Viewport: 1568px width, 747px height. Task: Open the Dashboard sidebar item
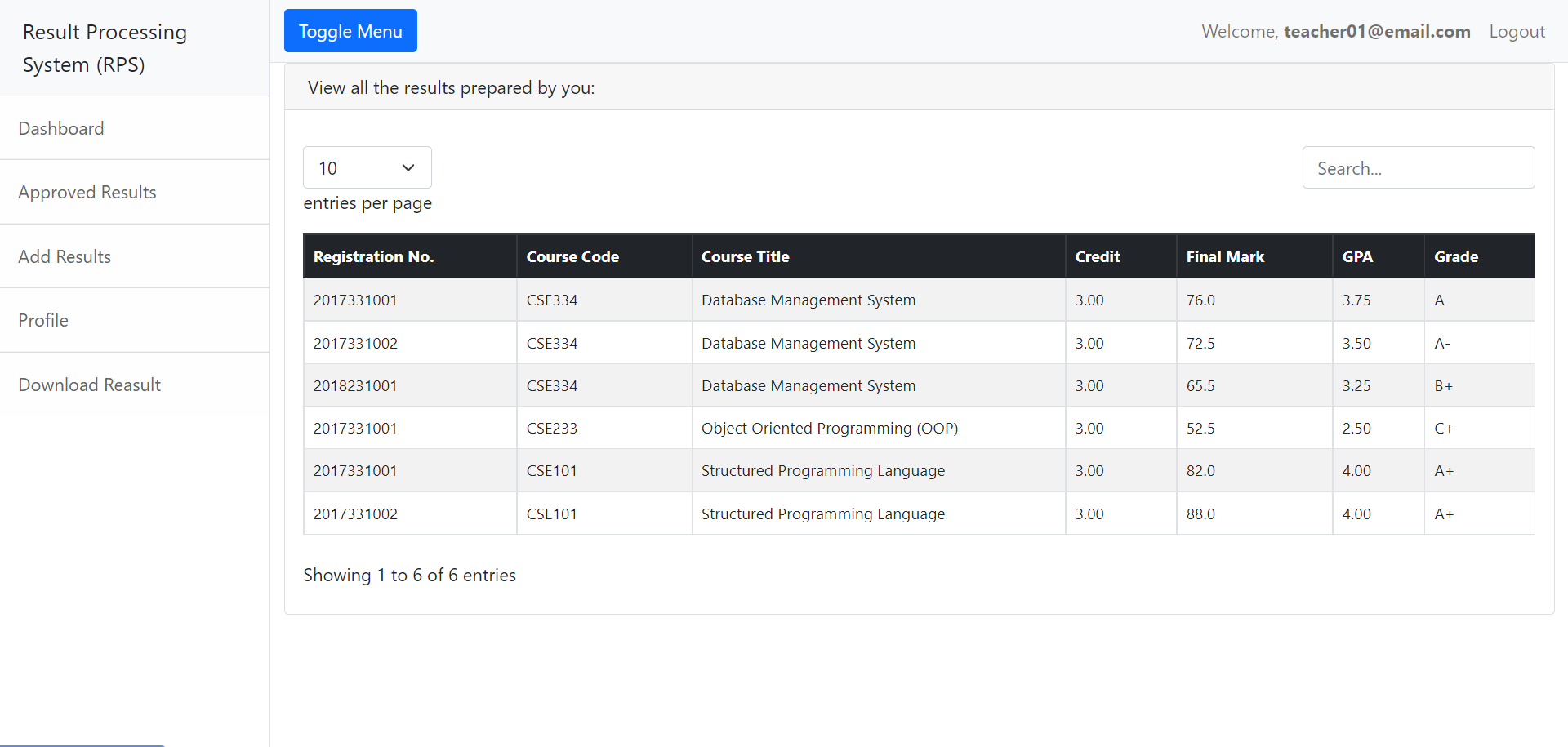61,128
